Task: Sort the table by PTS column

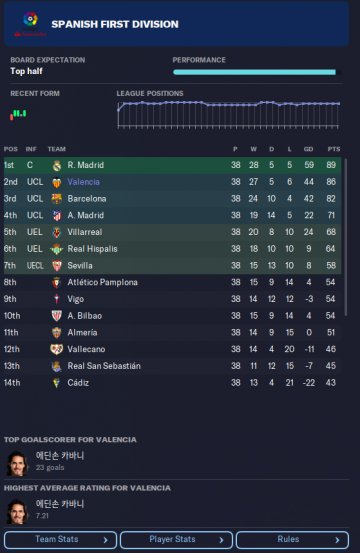Action: point(334,149)
